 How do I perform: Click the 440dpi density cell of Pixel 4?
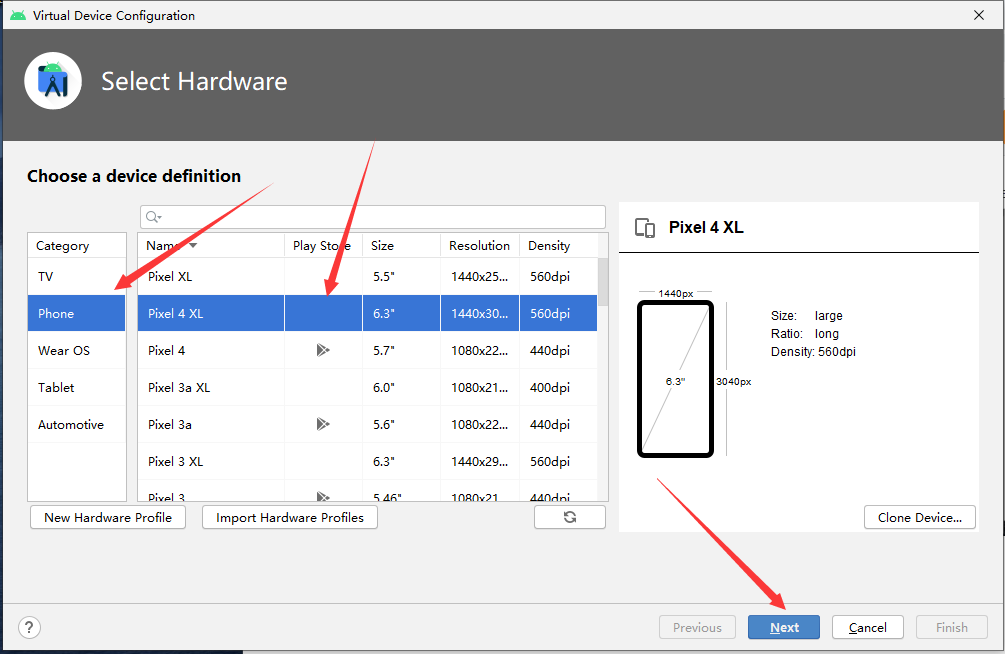pyautogui.click(x=558, y=351)
